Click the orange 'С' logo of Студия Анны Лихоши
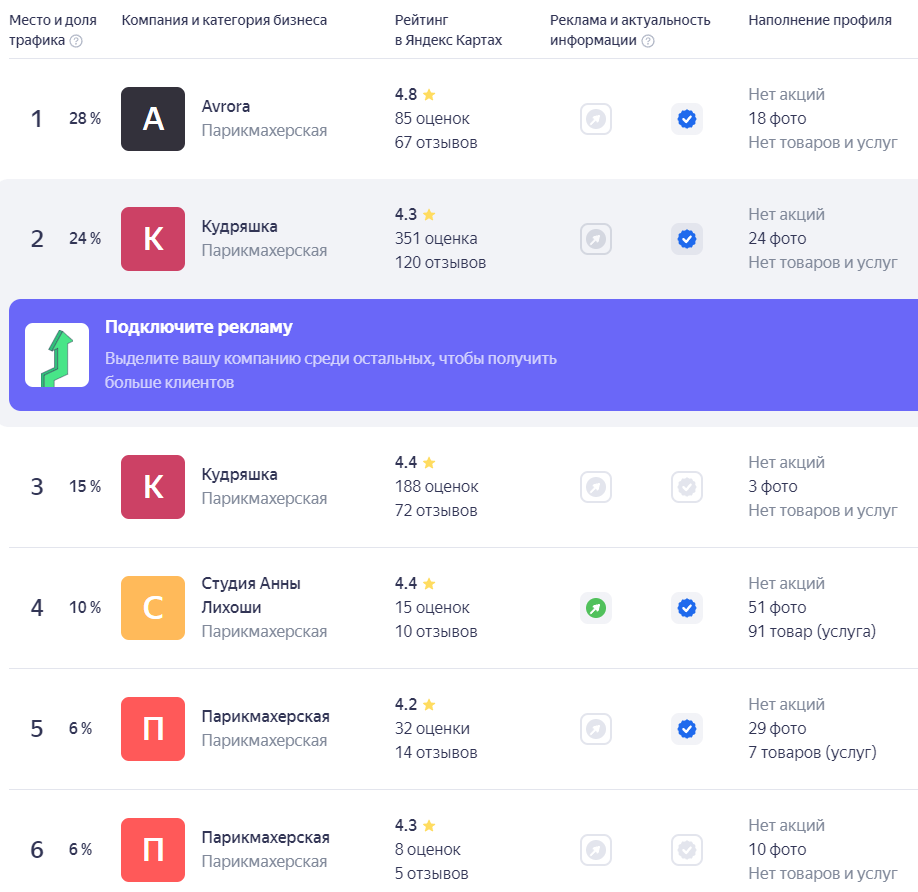918x892 pixels. [153, 608]
